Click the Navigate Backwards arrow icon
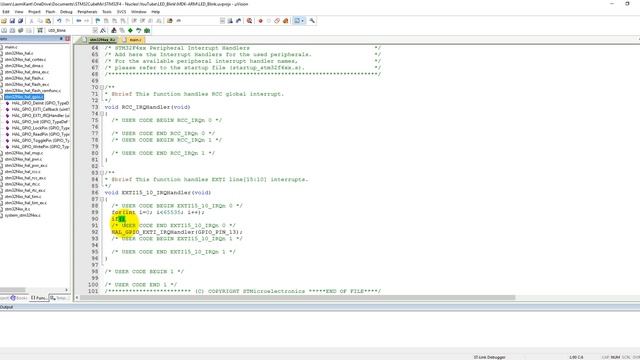Image resolution: width=640 pixels, height=360 pixels. (x=79, y=21)
